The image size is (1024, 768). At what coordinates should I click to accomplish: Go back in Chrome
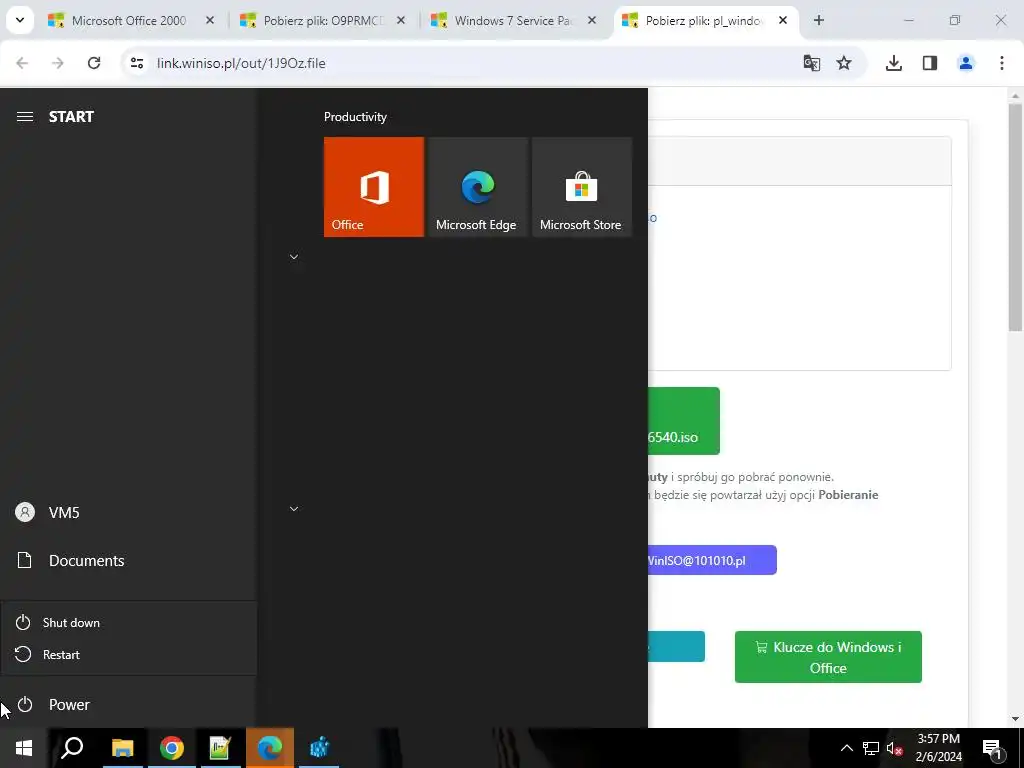click(22, 63)
